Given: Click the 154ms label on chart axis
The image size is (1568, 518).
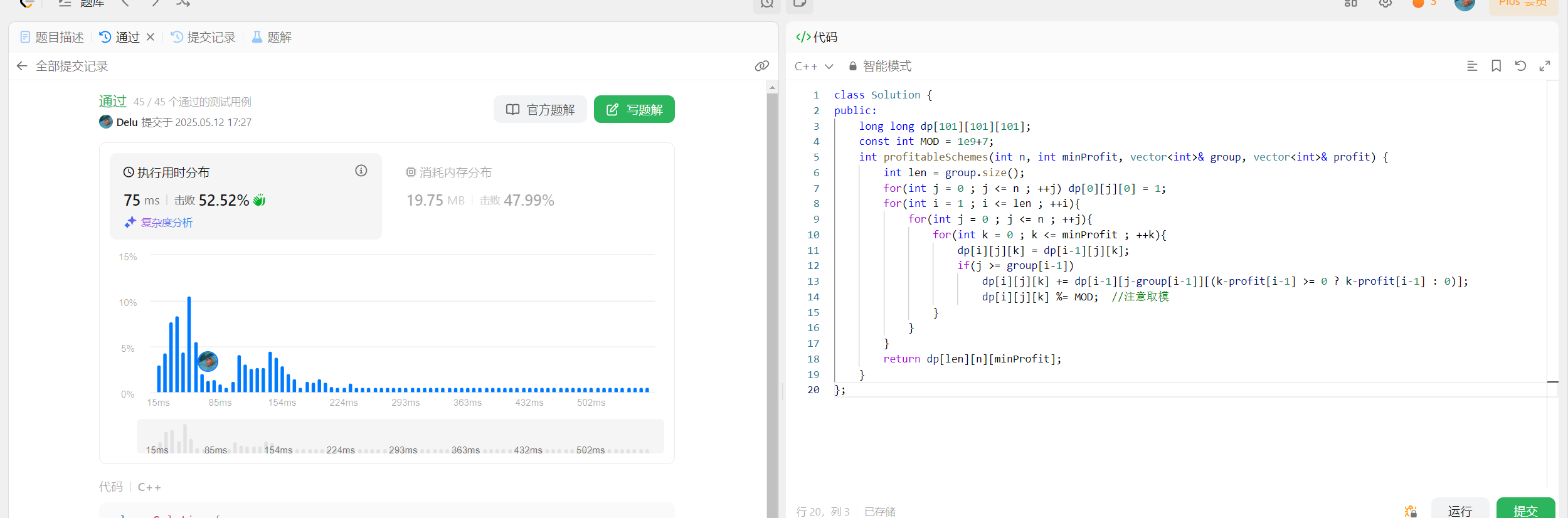Looking at the screenshot, I should [x=282, y=403].
